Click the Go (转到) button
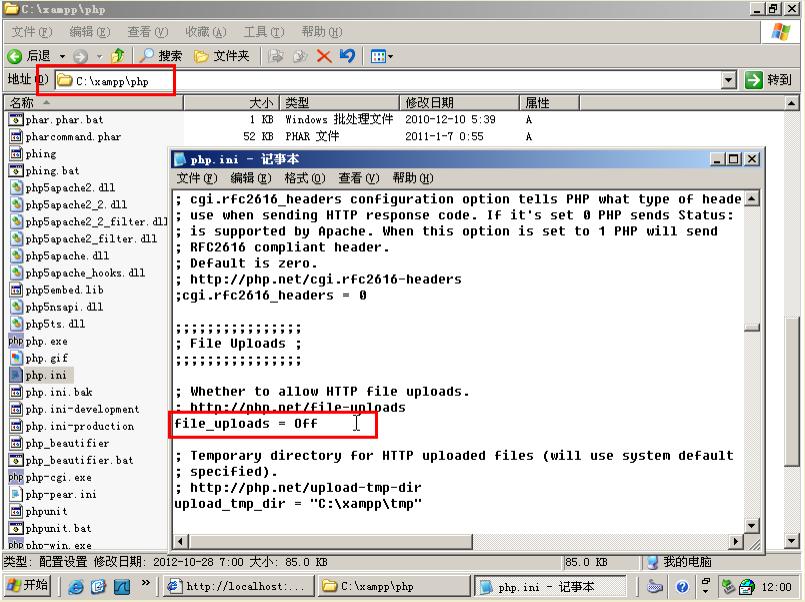Viewport: 805px width, 602px height. point(769,80)
